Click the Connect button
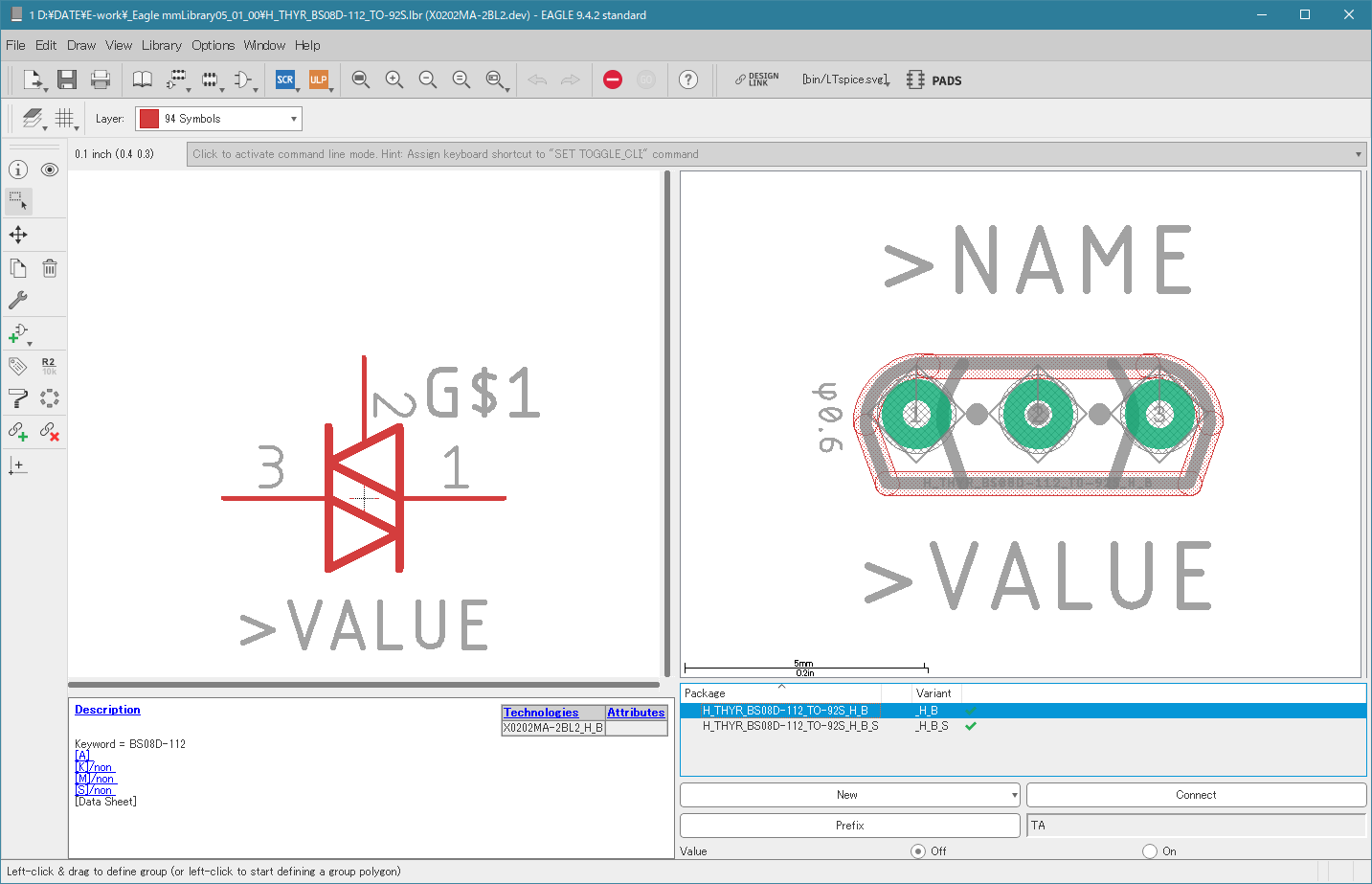Viewport: 1372px width, 884px height. tap(1196, 795)
